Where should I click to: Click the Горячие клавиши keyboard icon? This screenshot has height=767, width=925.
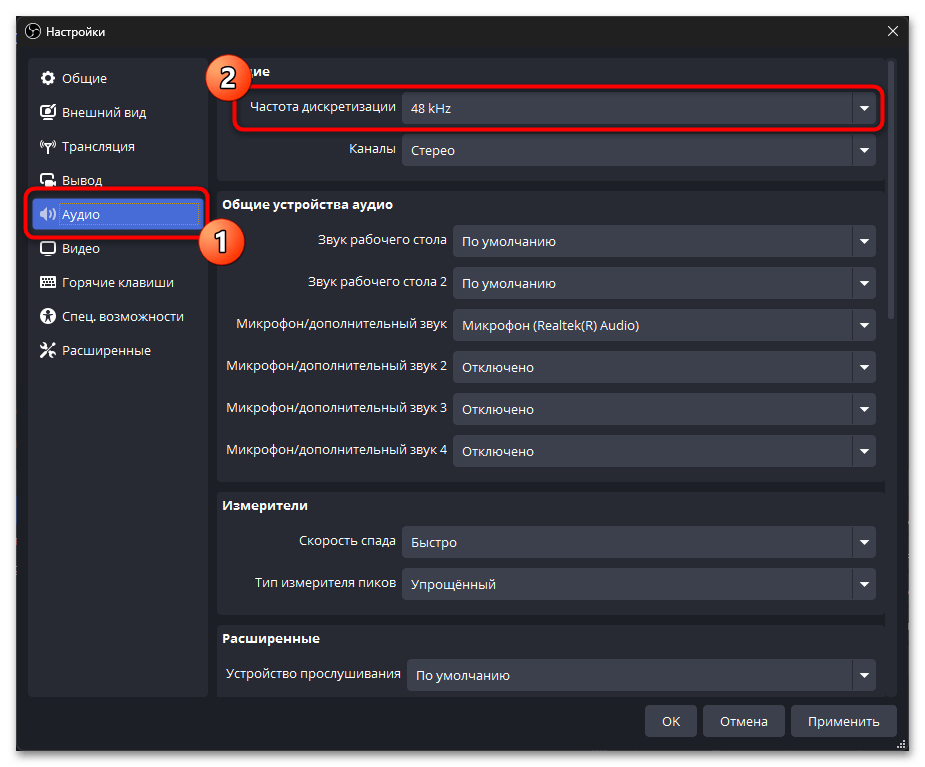tap(47, 283)
